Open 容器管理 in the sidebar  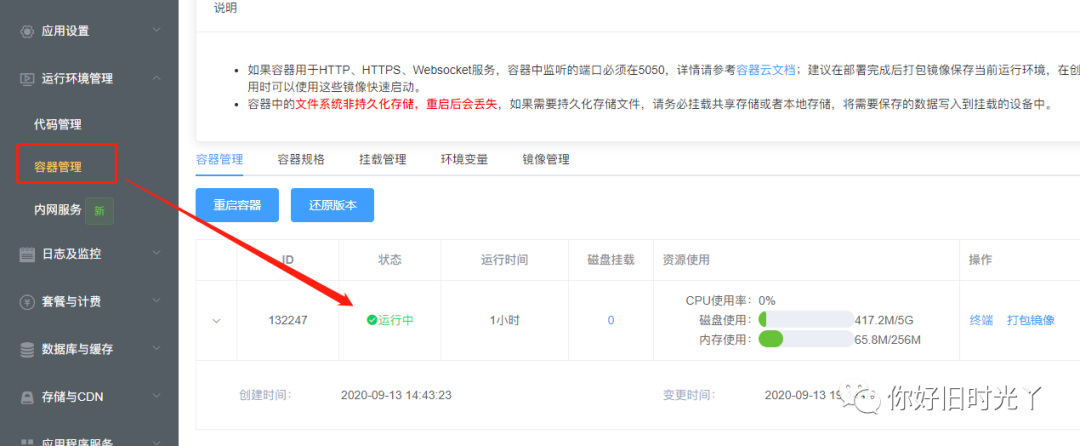click(58, 166)
